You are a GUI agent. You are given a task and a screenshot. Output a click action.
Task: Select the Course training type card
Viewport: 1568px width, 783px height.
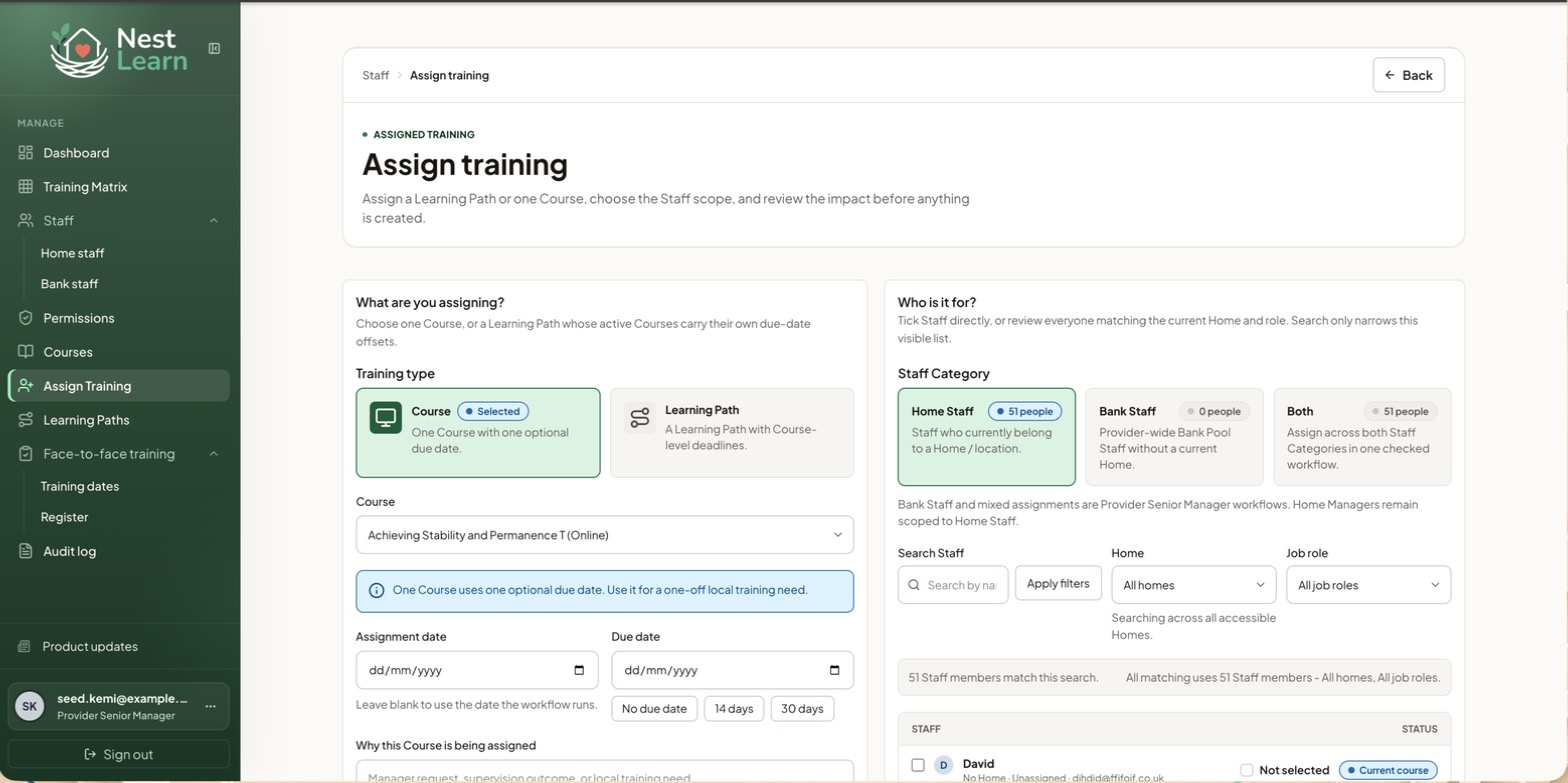[x=478, y=433]
